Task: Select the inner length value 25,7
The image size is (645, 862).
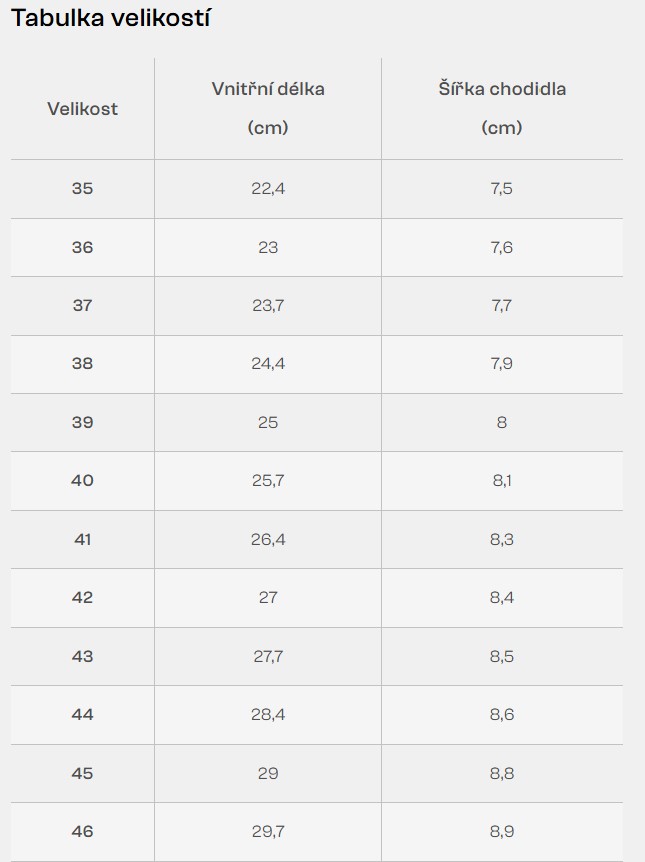Action: [268, 480]
